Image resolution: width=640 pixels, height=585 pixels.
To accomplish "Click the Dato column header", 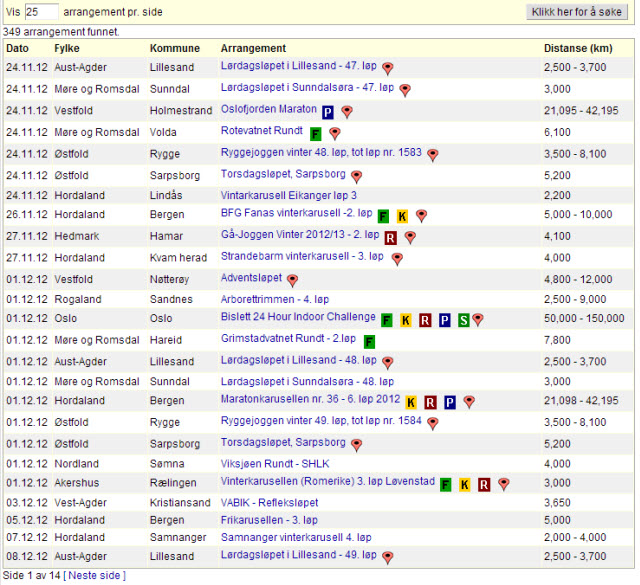I will tap(18, 48).
